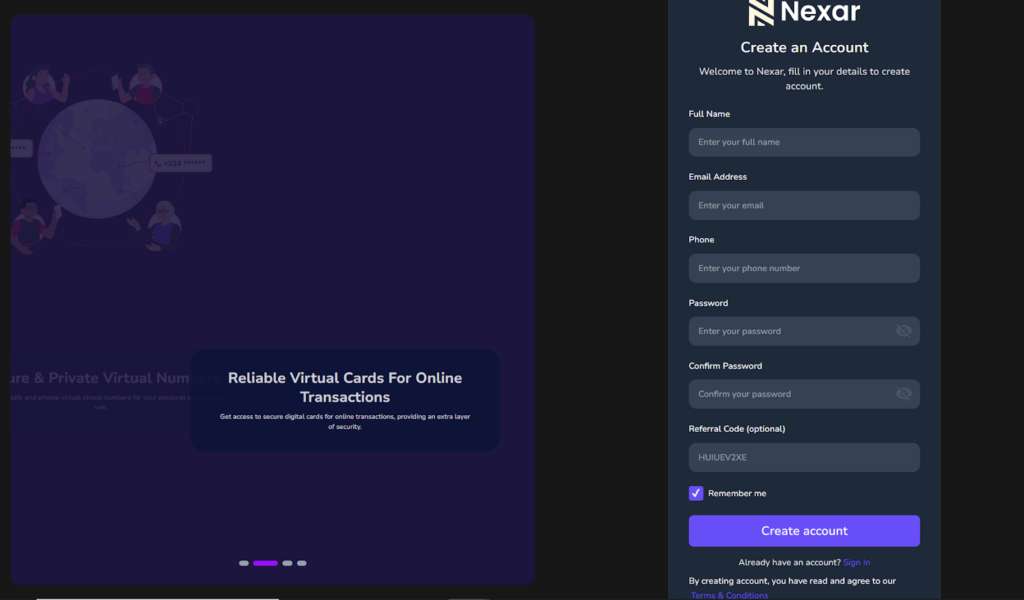Uncheck the Remember me checkbox

(x=696, y=493)
